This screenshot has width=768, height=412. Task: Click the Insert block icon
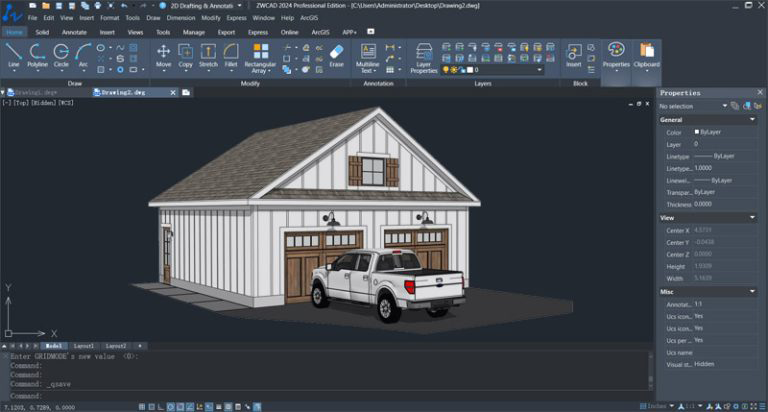[x=574, y=54]
